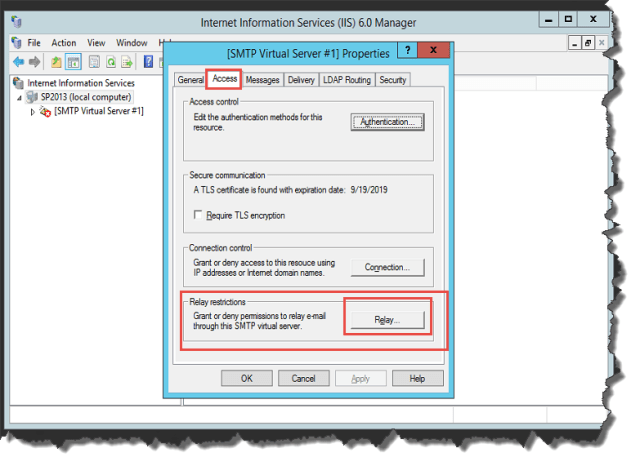This screenshot has height=466, width=640.
Task: Click the Authentication... button
Action: (387, 122)
